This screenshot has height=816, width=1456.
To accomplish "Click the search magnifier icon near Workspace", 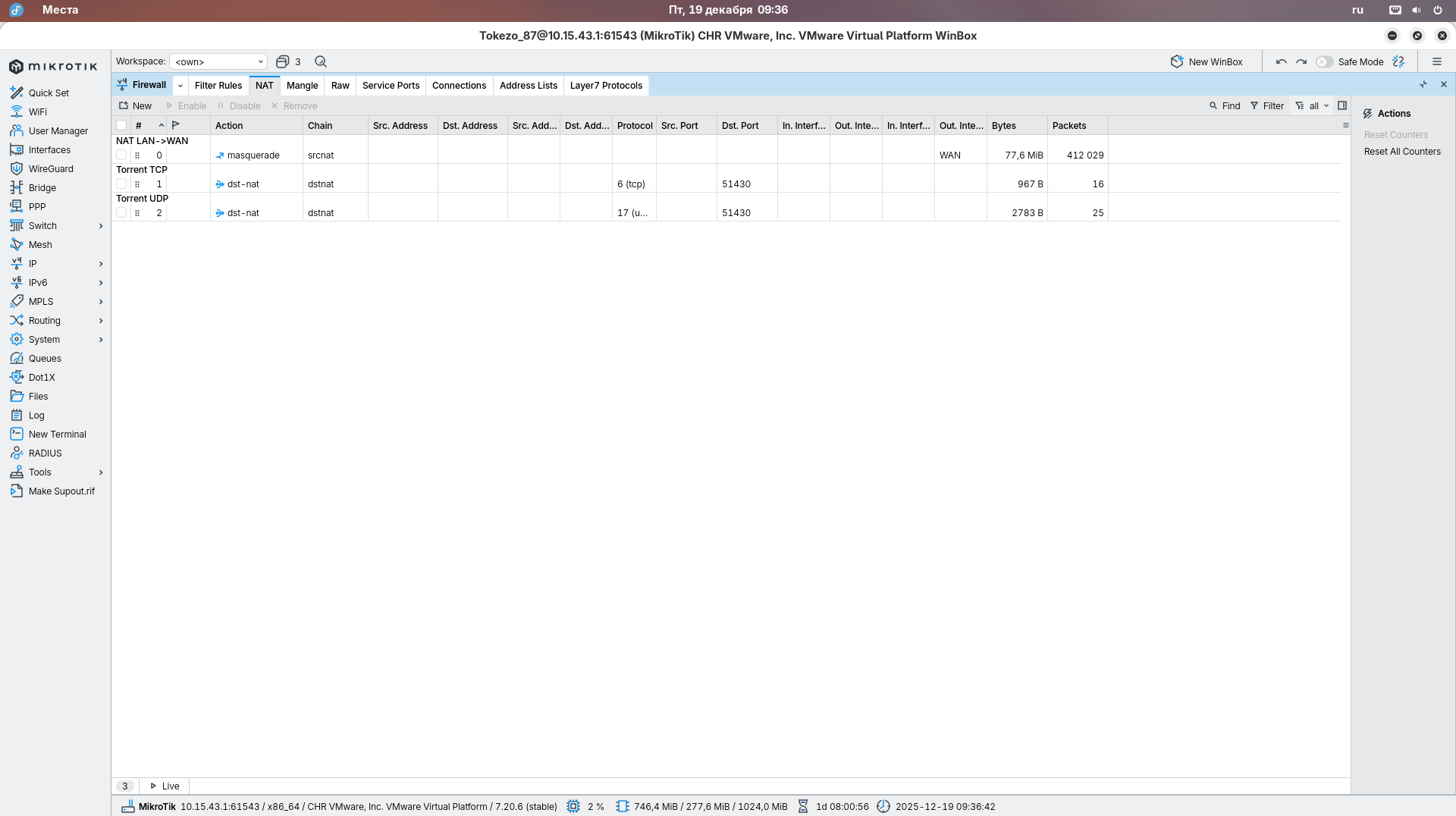I will [x=321, y=61].
